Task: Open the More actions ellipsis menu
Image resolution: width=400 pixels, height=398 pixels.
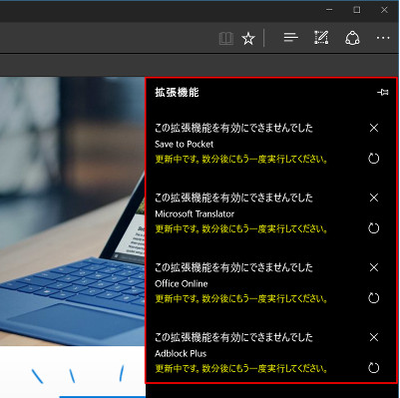Action: coord(383,38)
